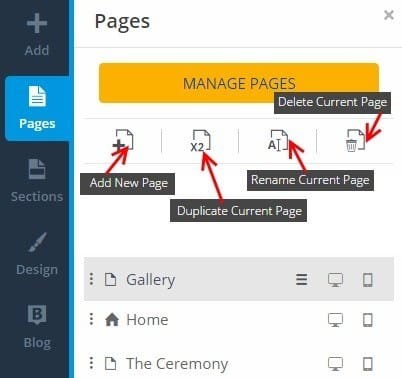Toggle mobile visibility for The Ceremony page

coord(368,364)
